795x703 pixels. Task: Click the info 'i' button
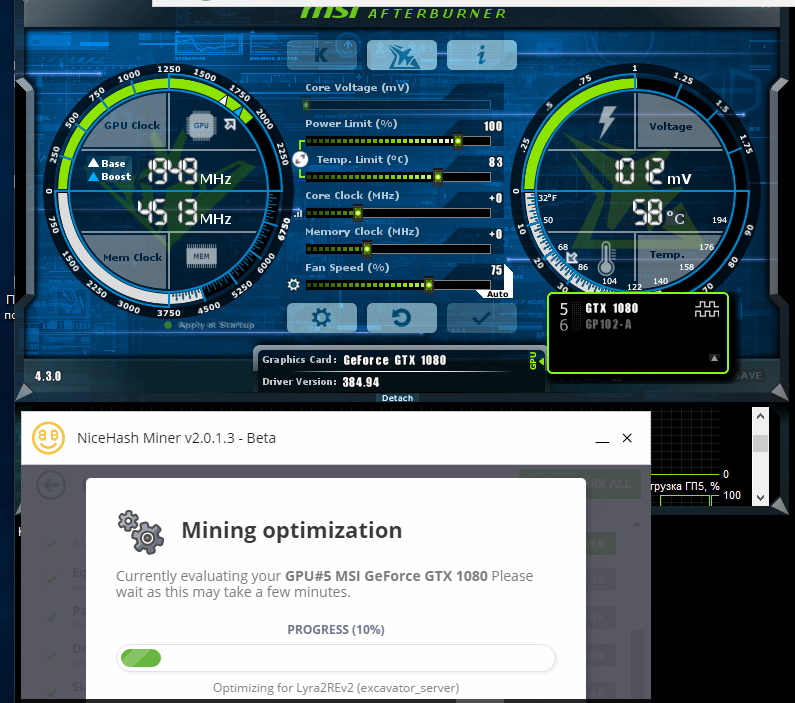click(x=481, y=55)
